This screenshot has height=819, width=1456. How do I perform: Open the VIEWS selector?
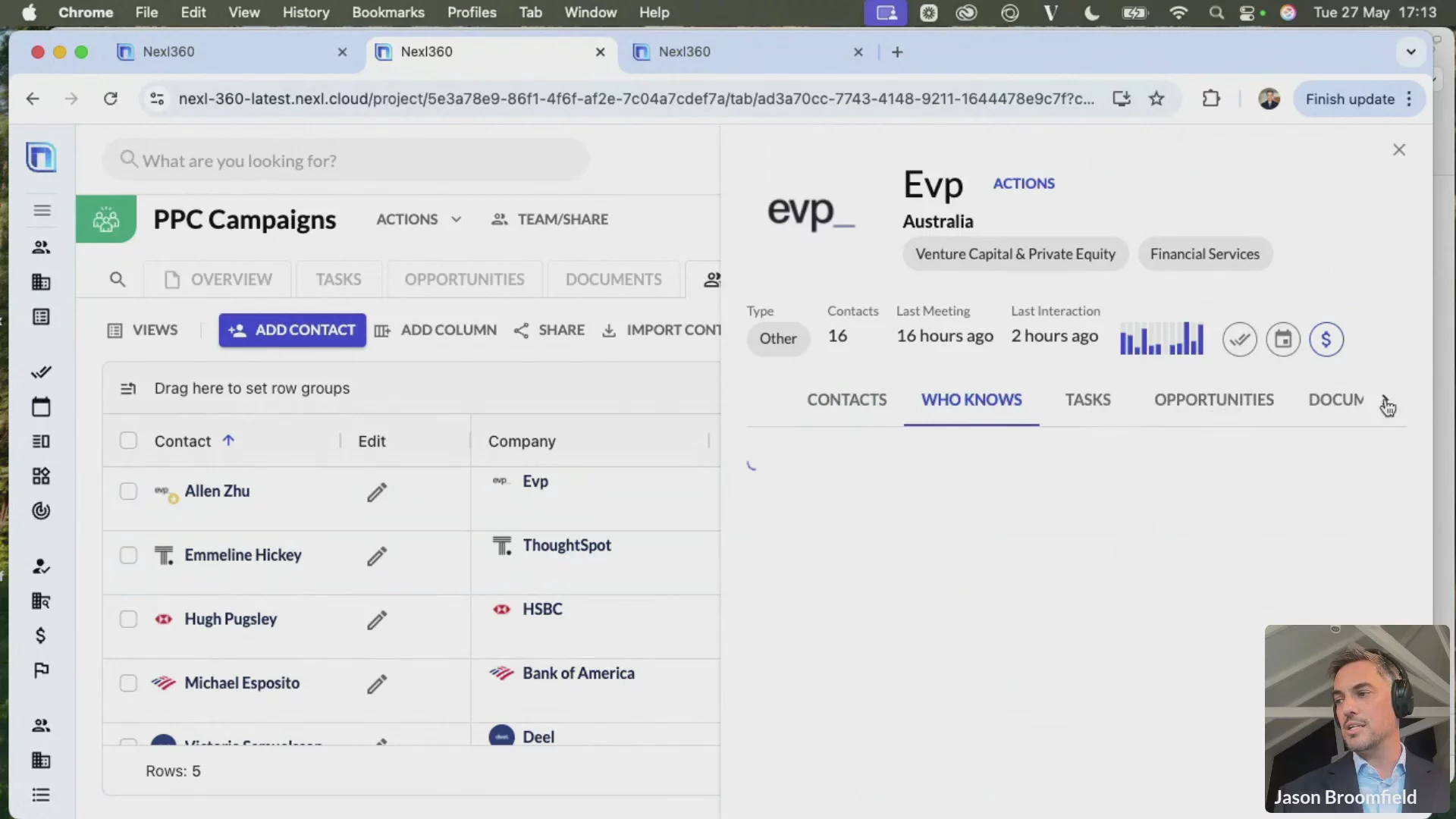[x=143, y=330]
